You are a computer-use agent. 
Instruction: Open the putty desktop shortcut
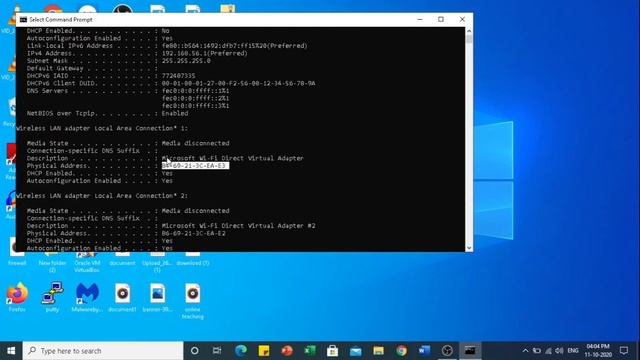point(52,298)
